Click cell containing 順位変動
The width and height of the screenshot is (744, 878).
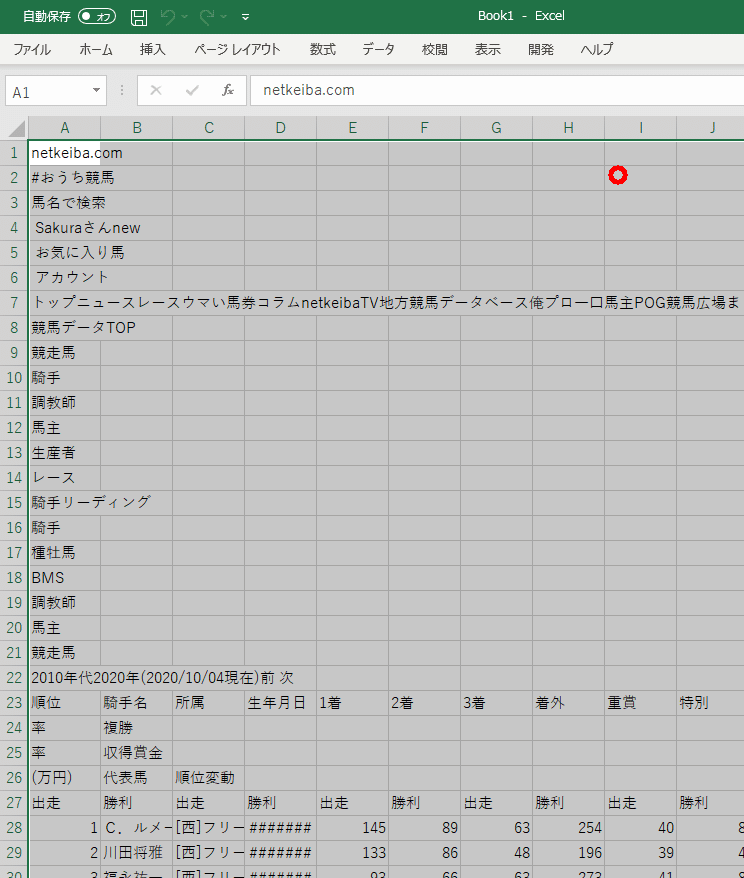coord(209,778)
